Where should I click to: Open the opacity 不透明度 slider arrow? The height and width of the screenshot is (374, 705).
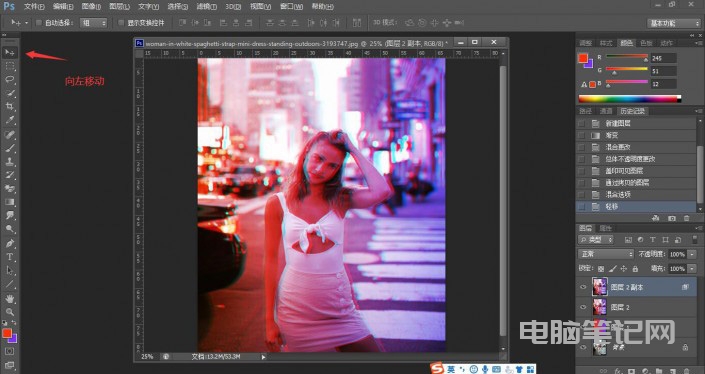(x=692, y=254)
